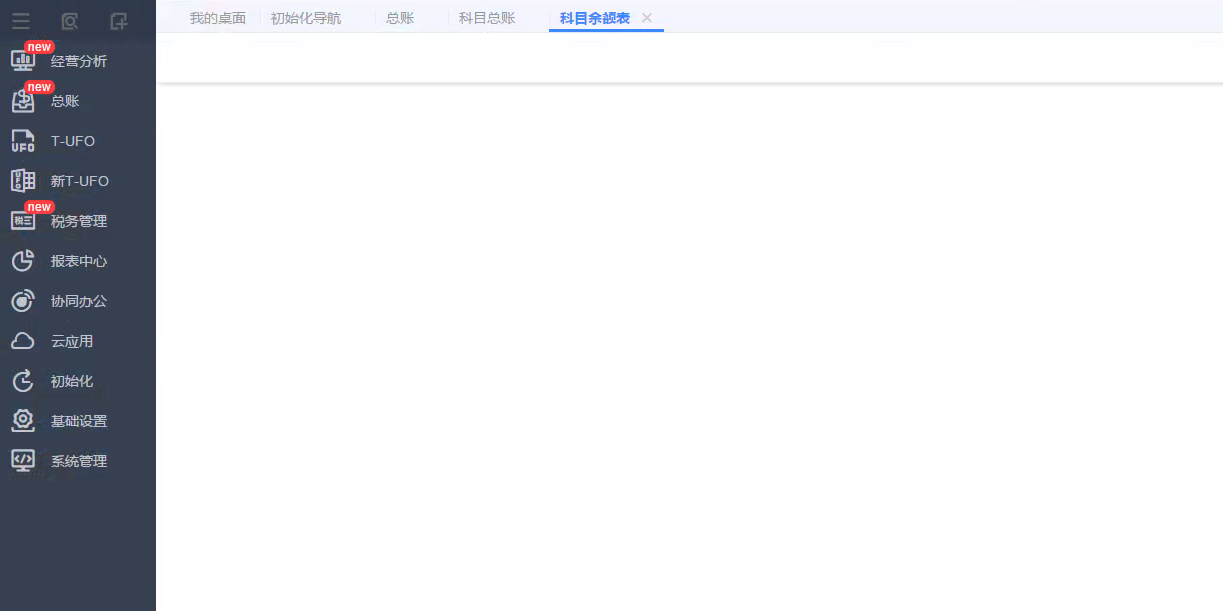The width and height of the screenshot is (1223, 611).
Task: Open the 税务管理 module icon
Action: 23,221
